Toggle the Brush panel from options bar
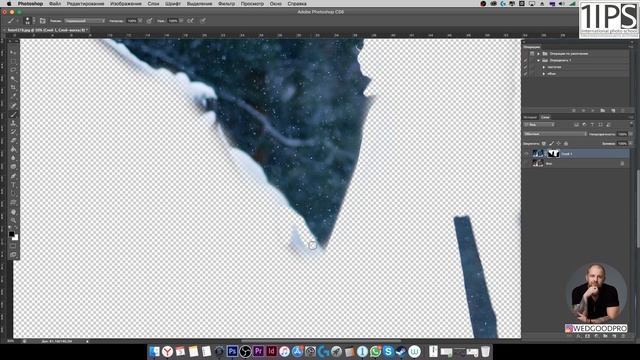Viewport: 640px width, 360px height. (x=42, y=20)
